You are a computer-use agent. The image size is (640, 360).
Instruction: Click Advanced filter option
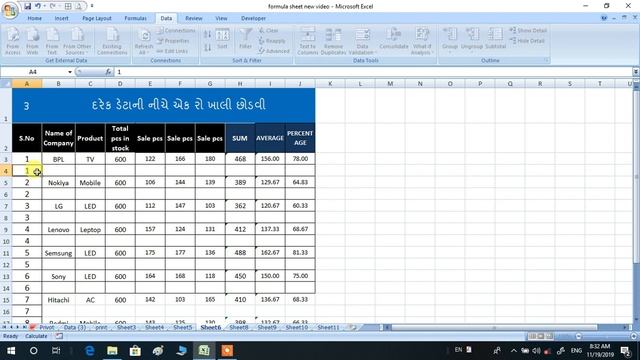tap(274, 51)
